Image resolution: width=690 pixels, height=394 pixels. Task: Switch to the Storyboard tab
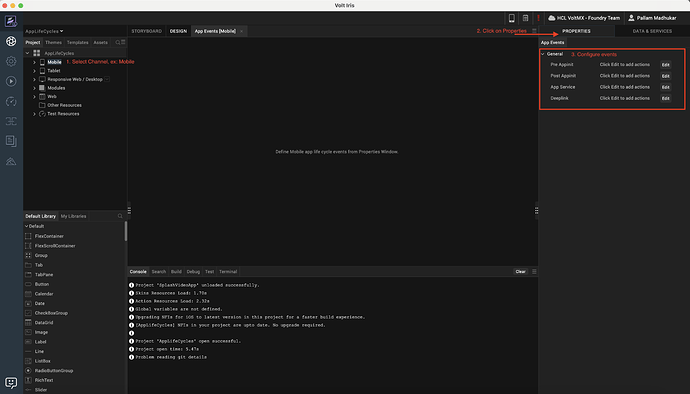point(147,31)
